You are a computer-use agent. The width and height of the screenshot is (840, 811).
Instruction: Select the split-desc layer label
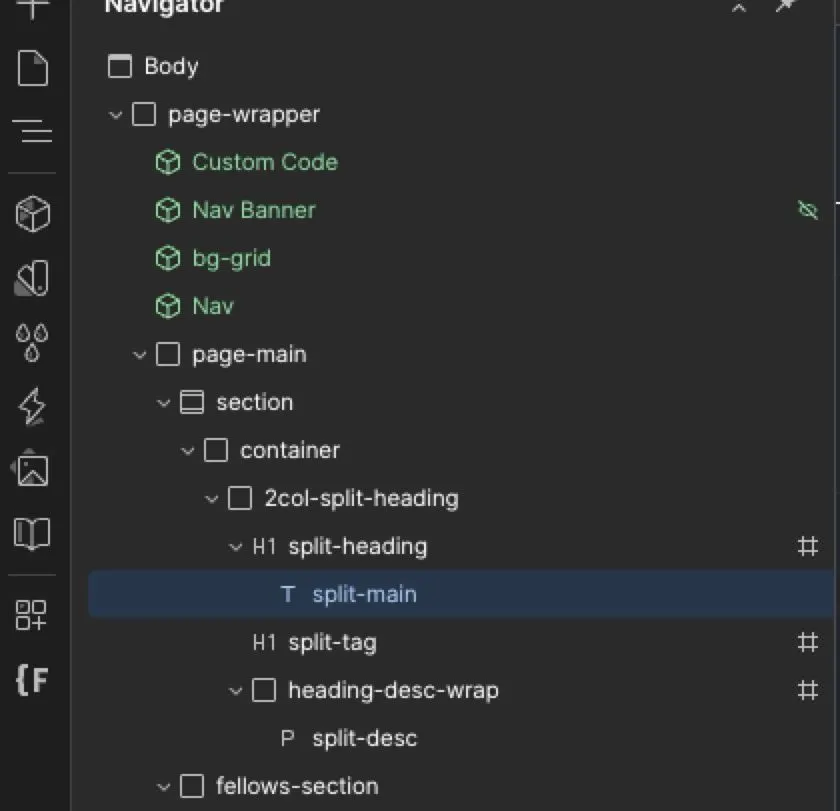pos(364,738)
